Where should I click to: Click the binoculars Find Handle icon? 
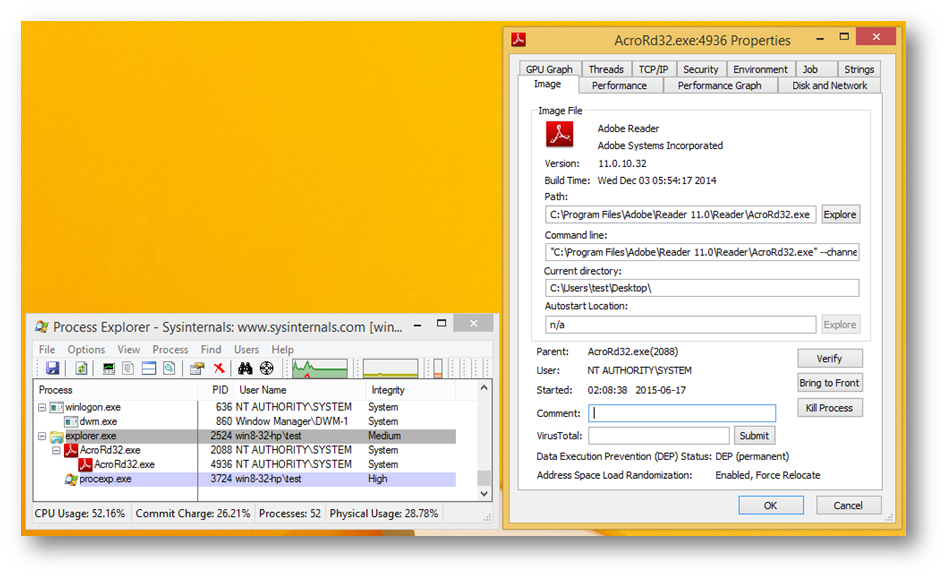(245, 369)
